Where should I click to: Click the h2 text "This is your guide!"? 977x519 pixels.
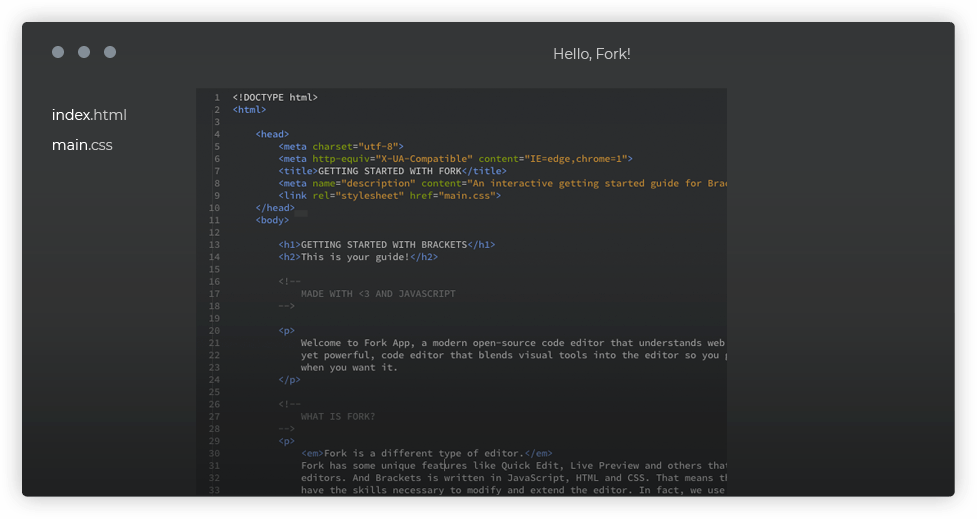click(355, 257)
